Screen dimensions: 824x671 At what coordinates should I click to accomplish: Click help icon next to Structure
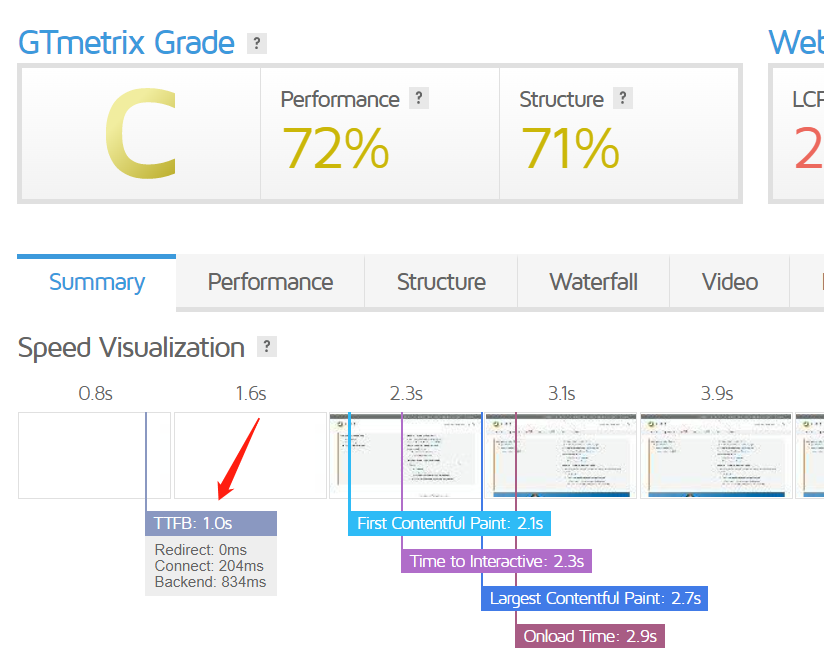pos(623,98)
